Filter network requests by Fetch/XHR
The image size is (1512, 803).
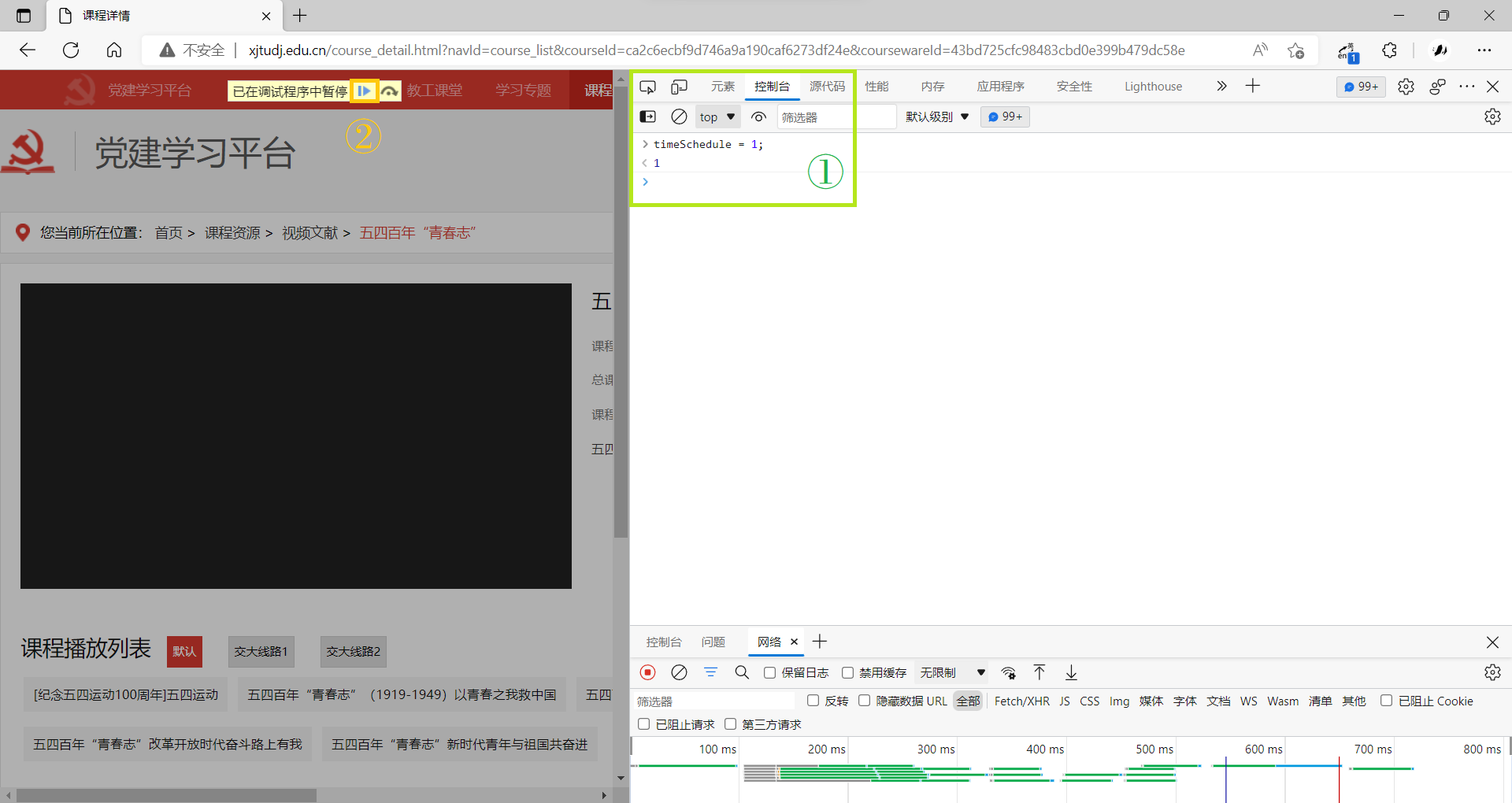click(1021, 701)
